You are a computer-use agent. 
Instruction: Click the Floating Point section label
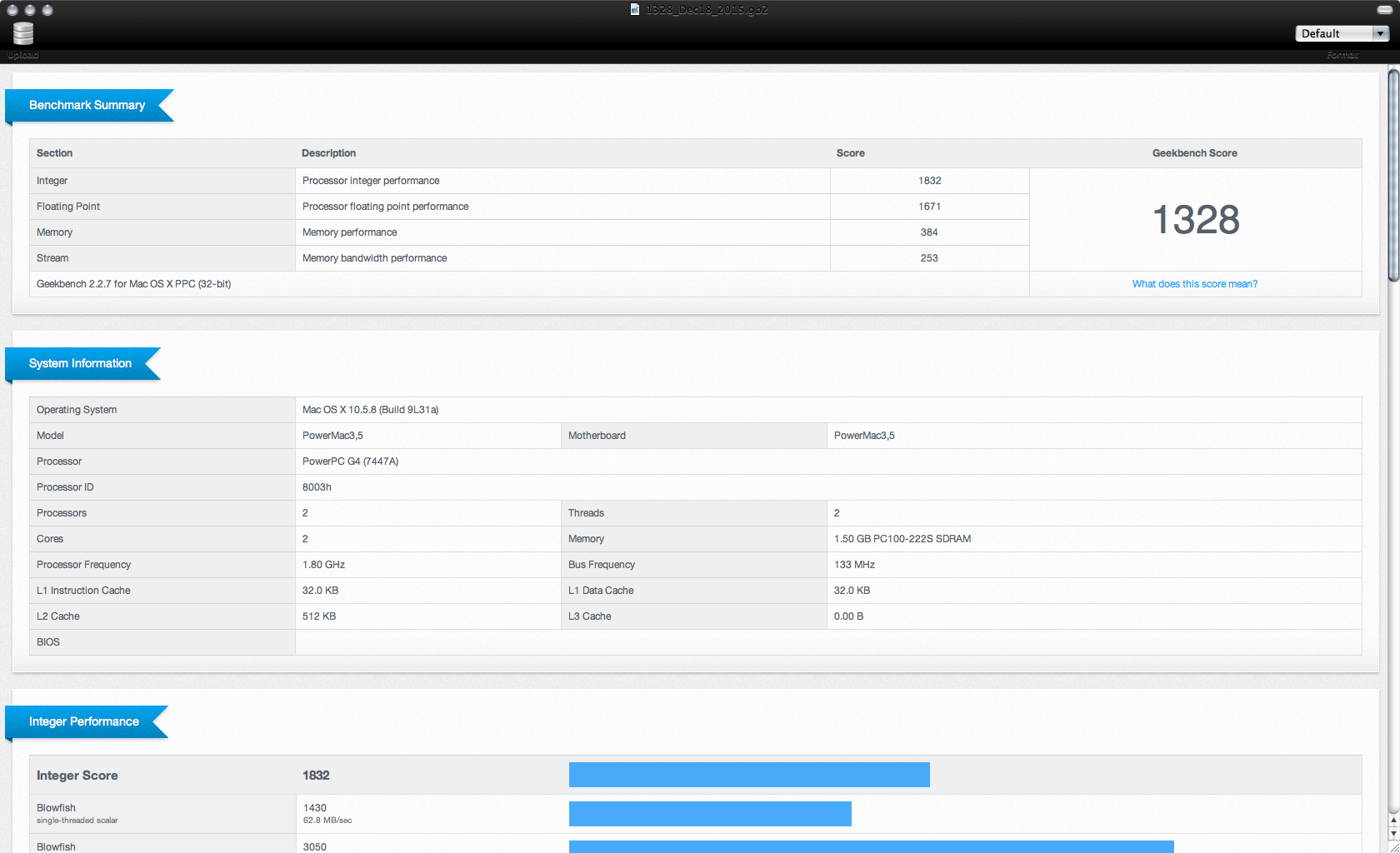pos(68,207)
